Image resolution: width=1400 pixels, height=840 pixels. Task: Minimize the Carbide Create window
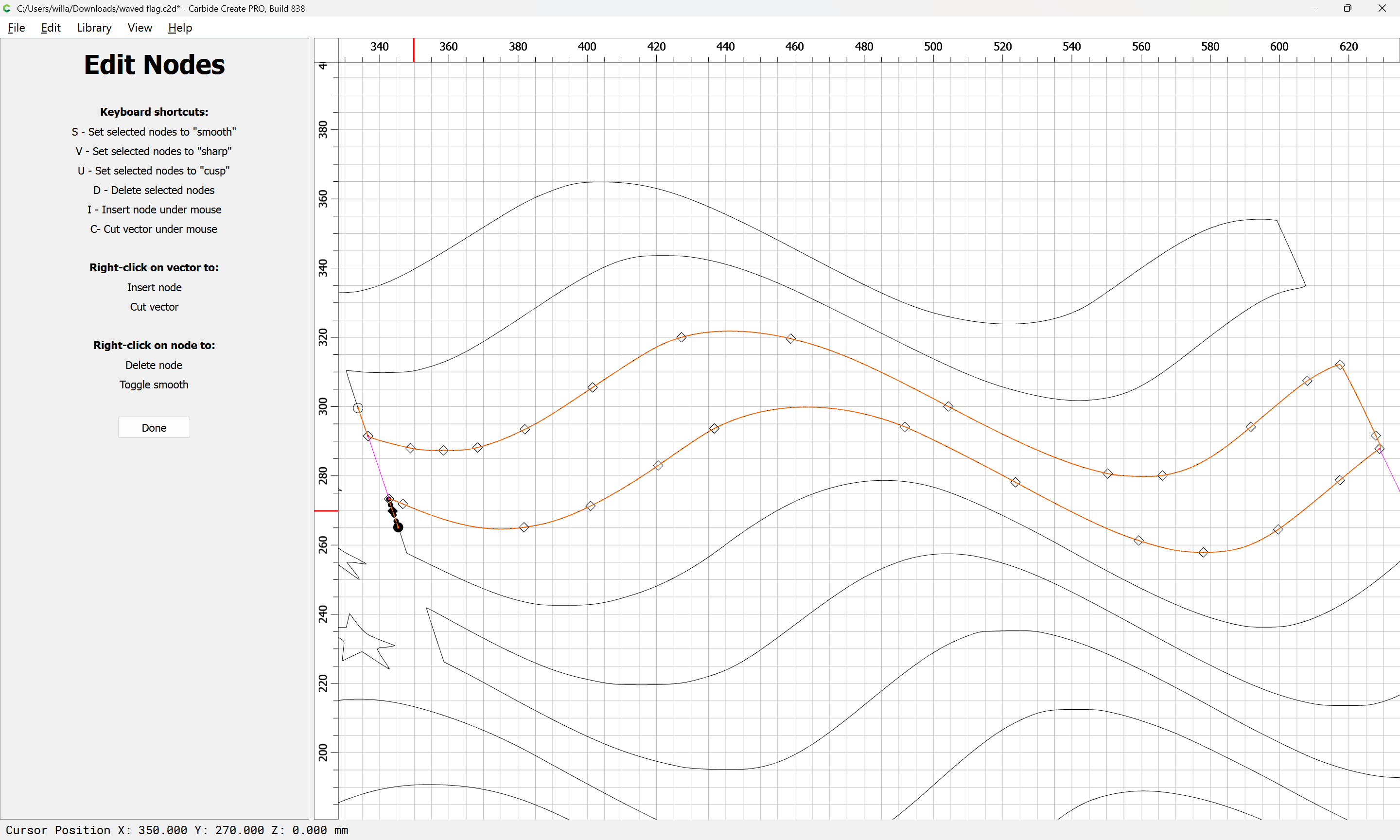click(x=1313, y=8)
